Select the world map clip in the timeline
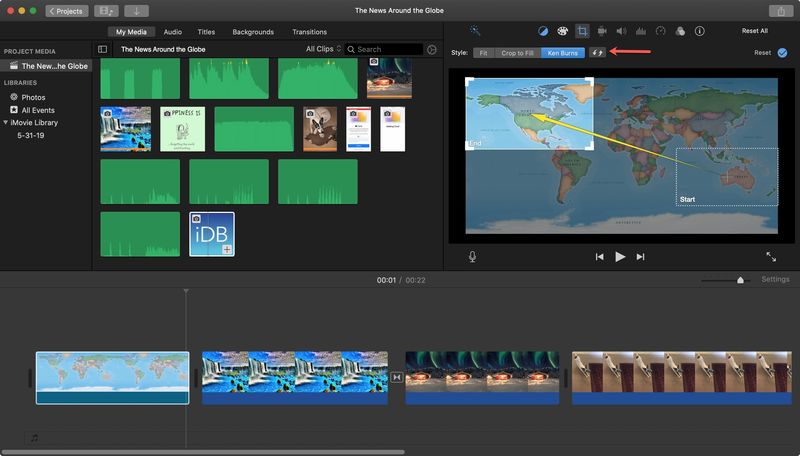 [x=112, y=378]
